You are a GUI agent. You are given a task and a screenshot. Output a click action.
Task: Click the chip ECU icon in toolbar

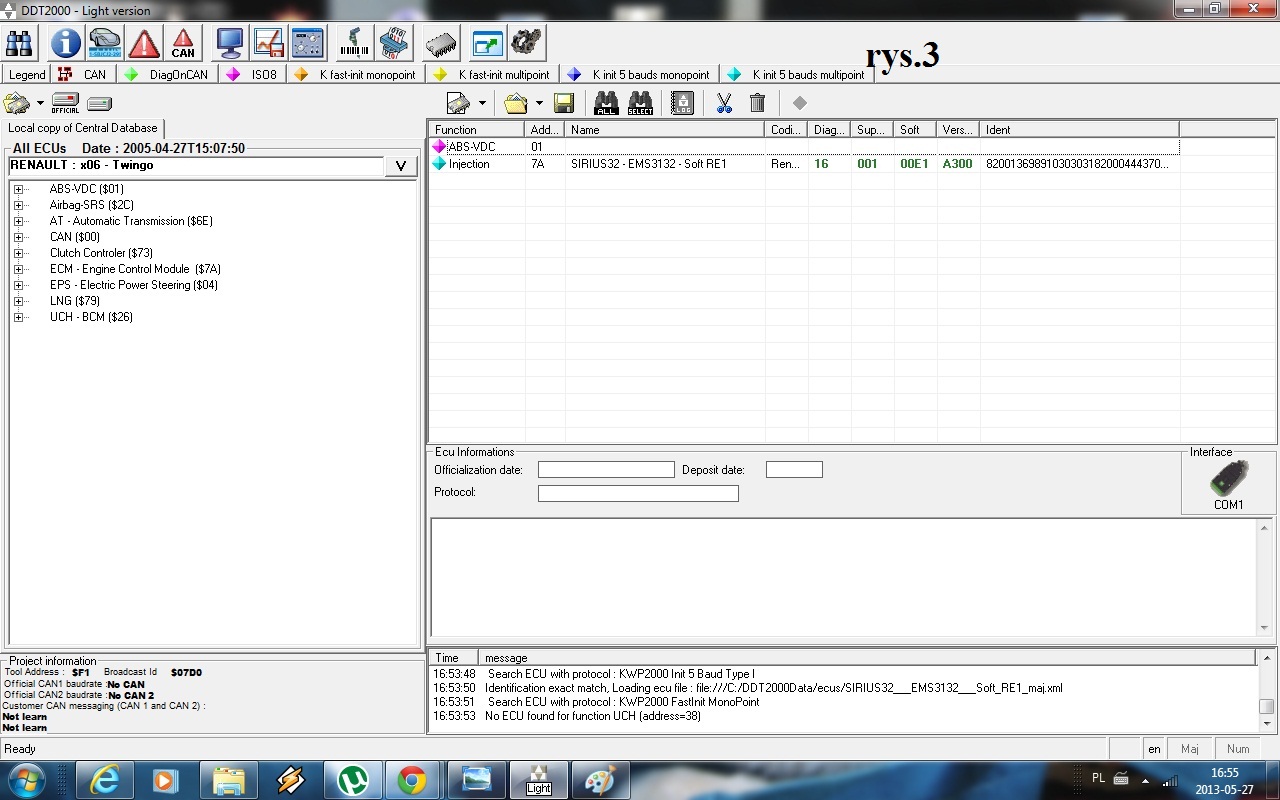441,43
